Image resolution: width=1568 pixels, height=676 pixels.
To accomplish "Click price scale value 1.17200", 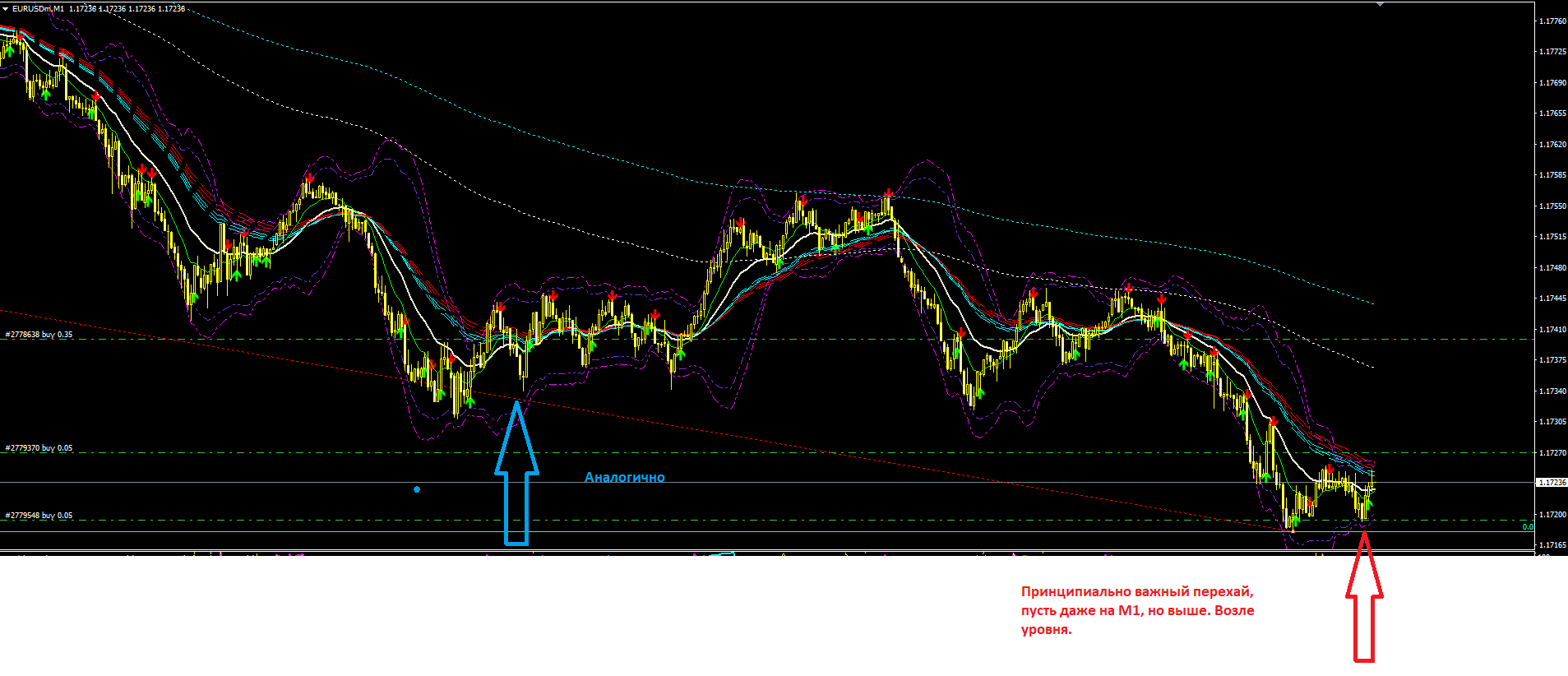I will [x=1552, y=515].
